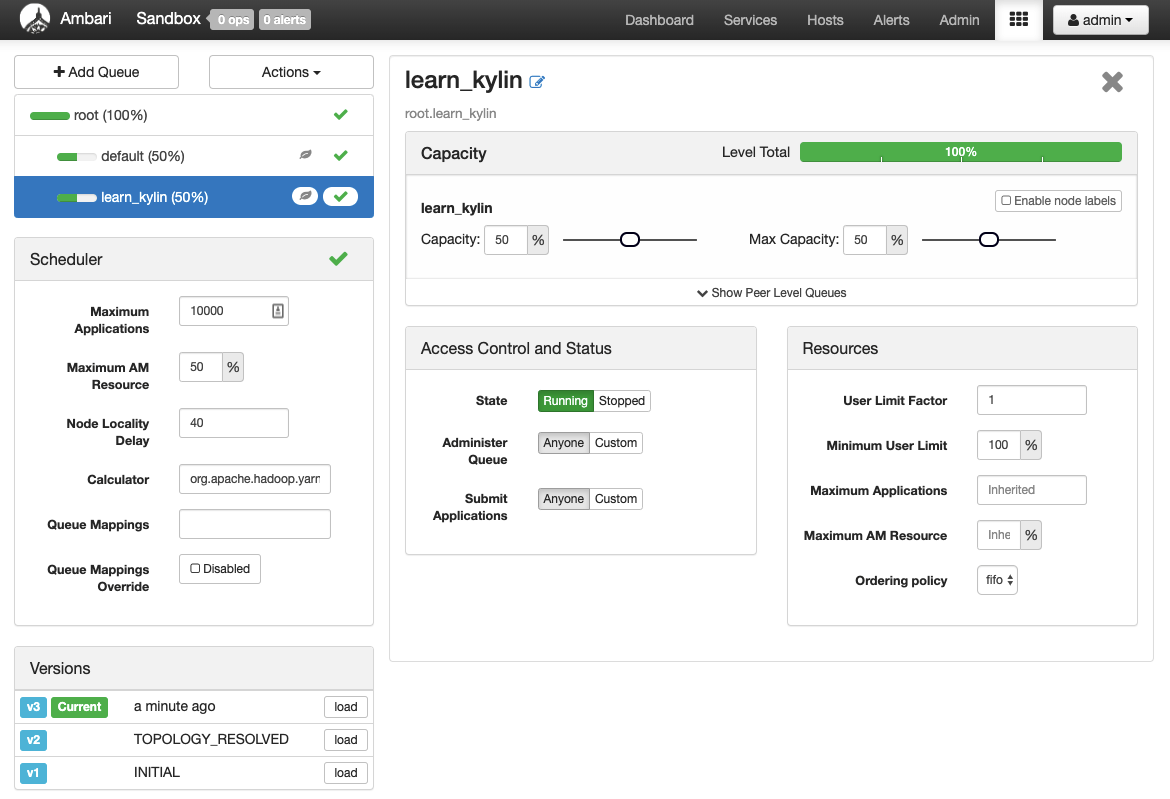1170x799 pixels.
Task: Click the checkmark badge on learn_kylin row
Action: tap(340, 197)
